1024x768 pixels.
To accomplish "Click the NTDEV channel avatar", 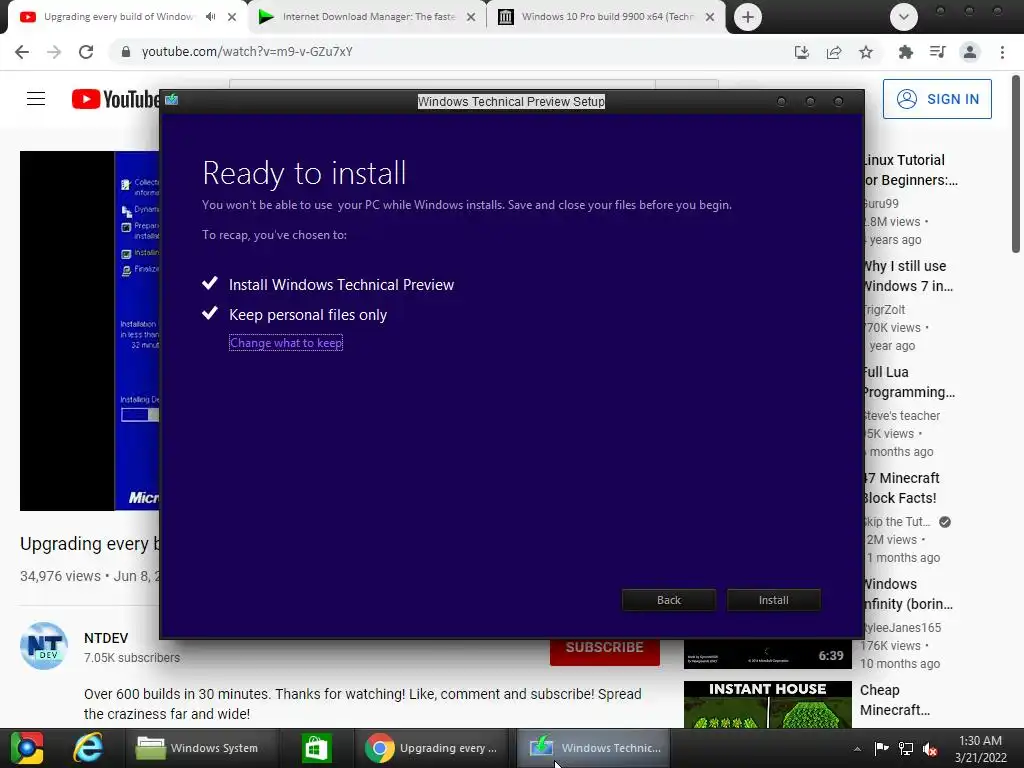I will 44,646.
